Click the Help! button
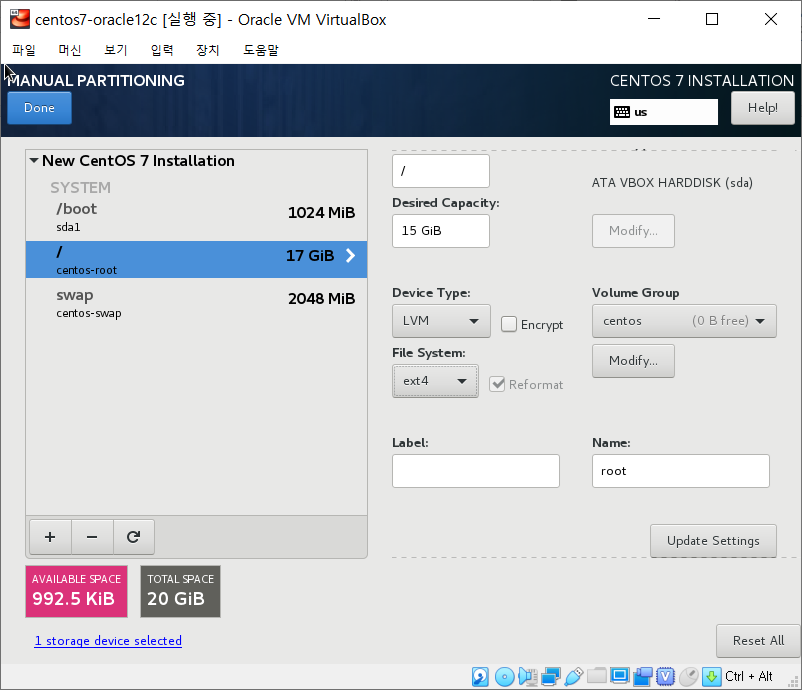This screenshot has width=802, height=690. (x=763, y=108)
